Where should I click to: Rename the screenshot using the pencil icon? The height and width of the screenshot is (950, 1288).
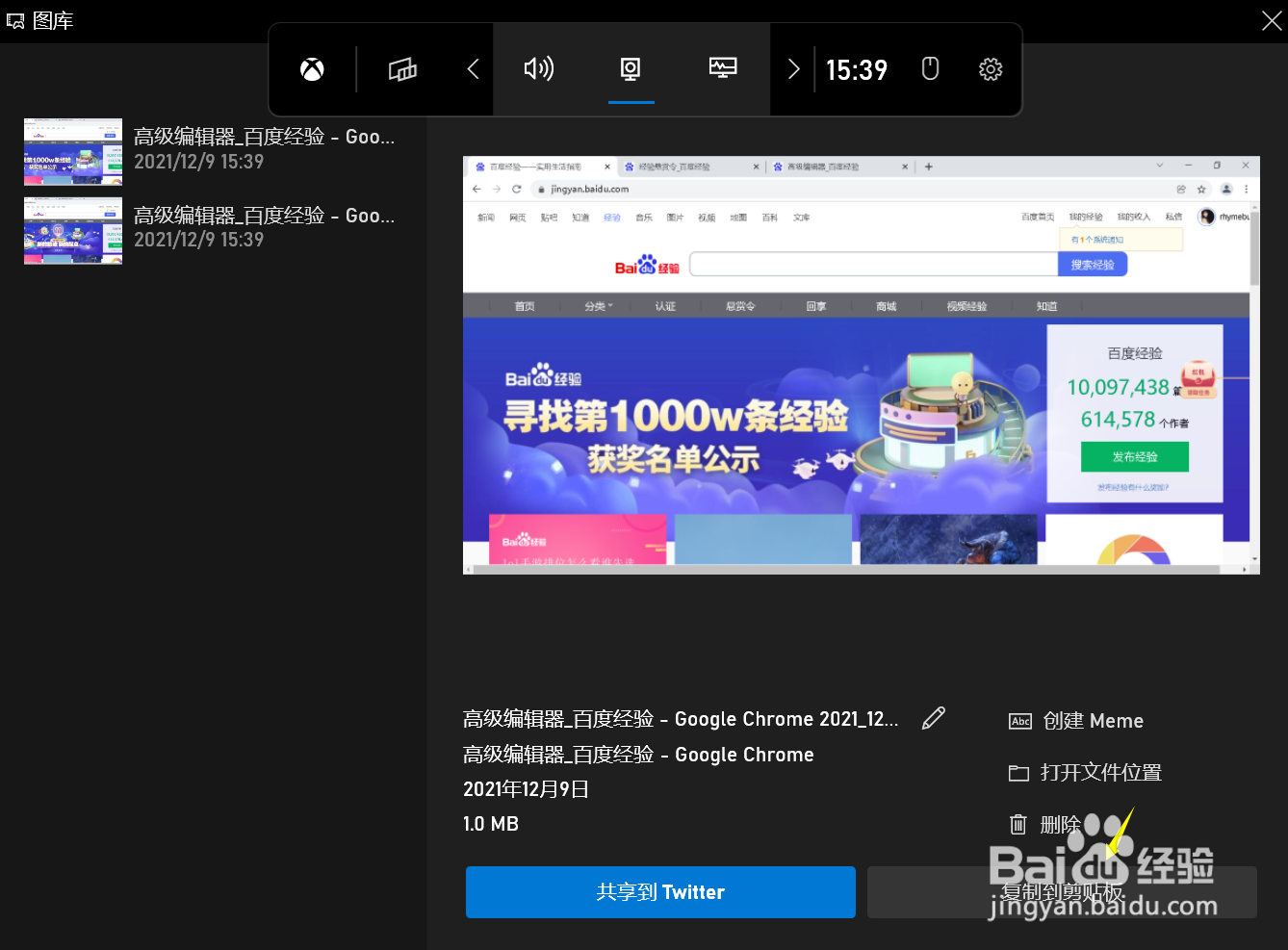933,718
